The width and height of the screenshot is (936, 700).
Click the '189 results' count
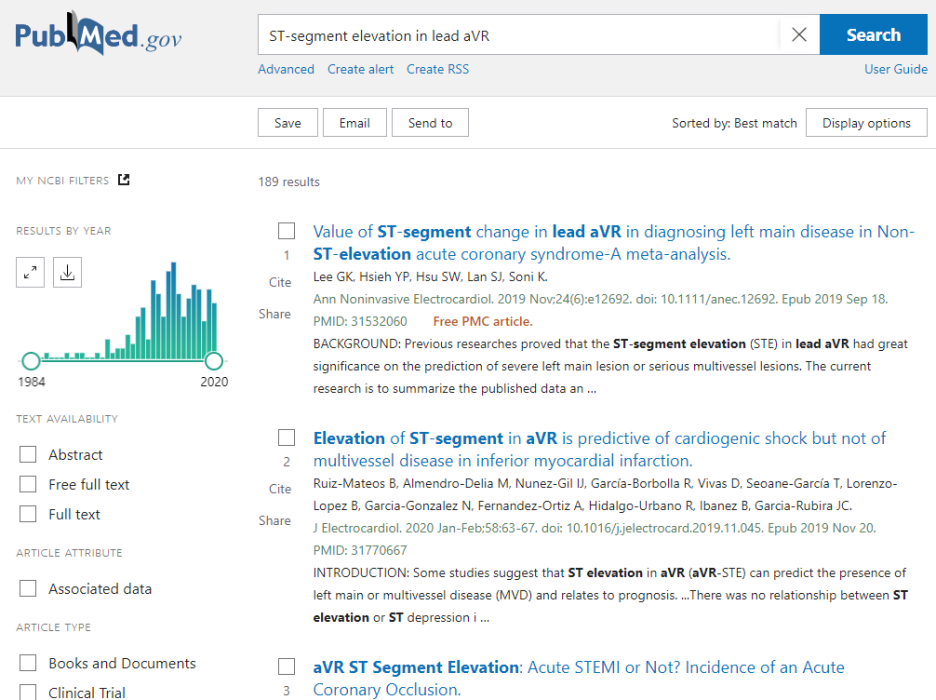pos(289,181)
